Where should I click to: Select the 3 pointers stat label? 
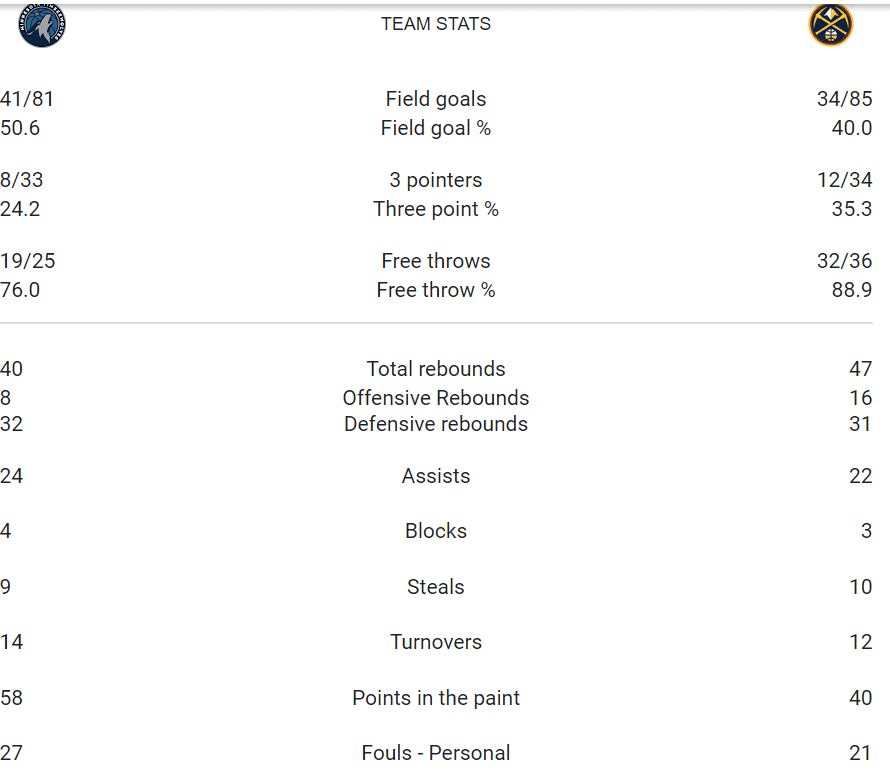(x=436, y=180)
